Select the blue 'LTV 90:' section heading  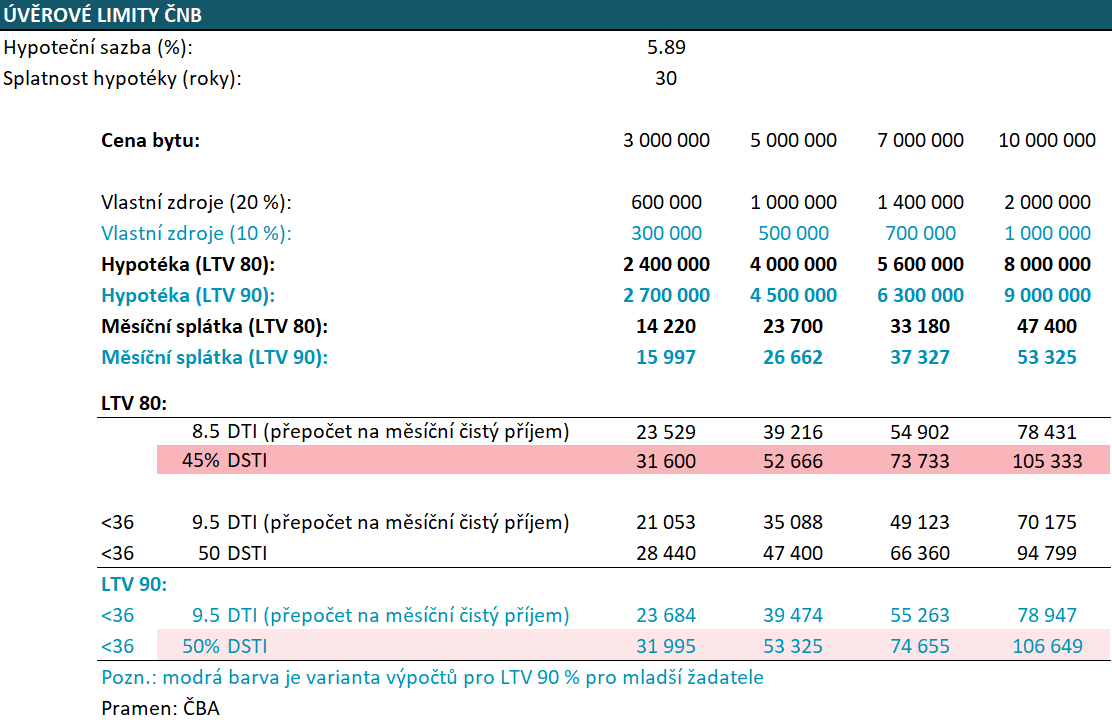(x=134, y=584)
